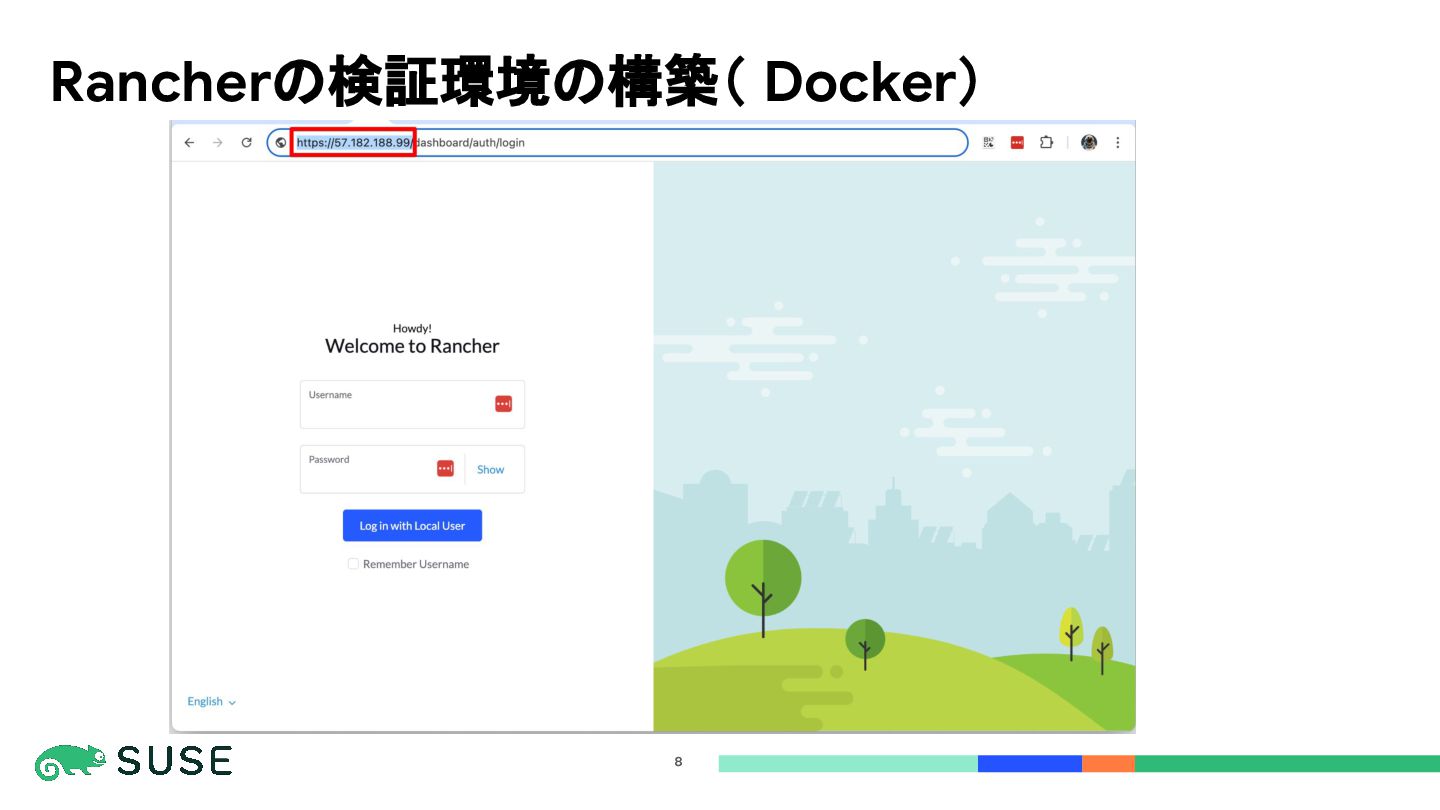Reload the page with the refresh icon
The image size is (1440, 810).
[x=246, y=143]
